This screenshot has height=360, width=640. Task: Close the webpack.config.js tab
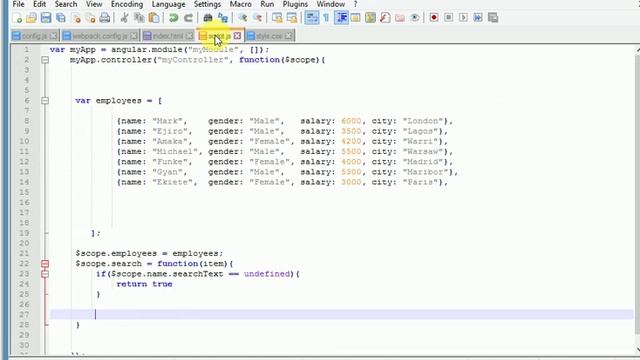click(133, 36)
